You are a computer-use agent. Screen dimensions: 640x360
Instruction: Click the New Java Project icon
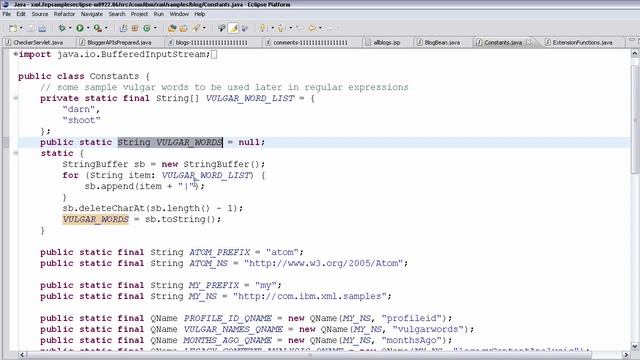123,28
